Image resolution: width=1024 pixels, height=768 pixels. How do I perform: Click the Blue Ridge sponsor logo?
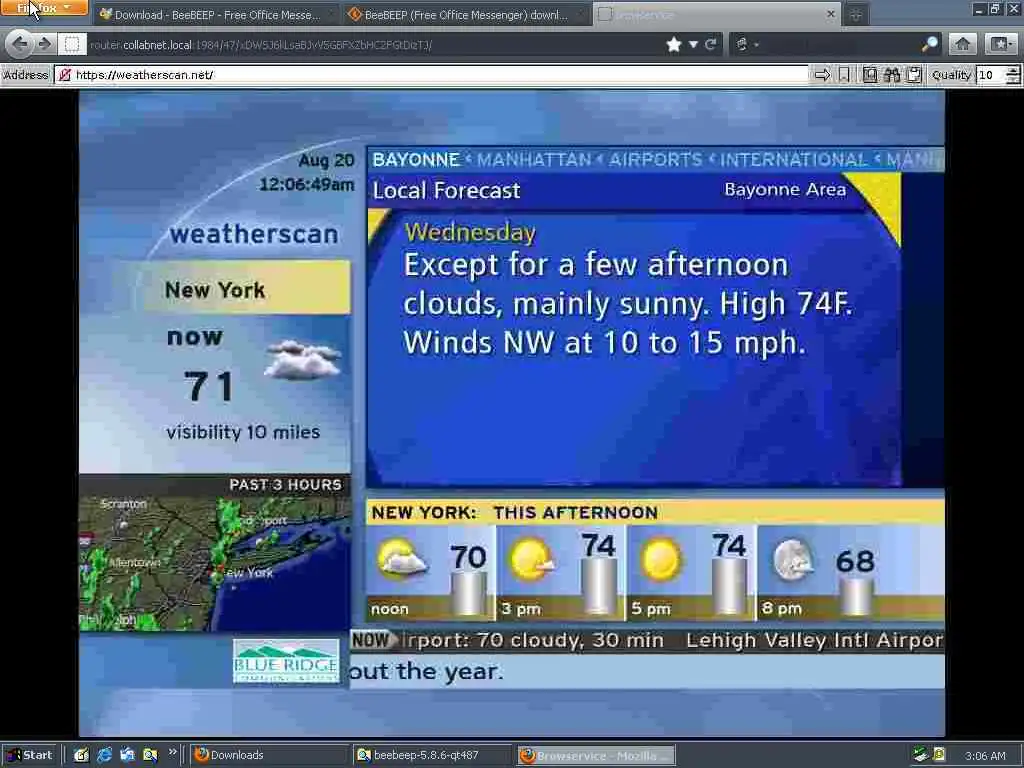tap(286, 661)
